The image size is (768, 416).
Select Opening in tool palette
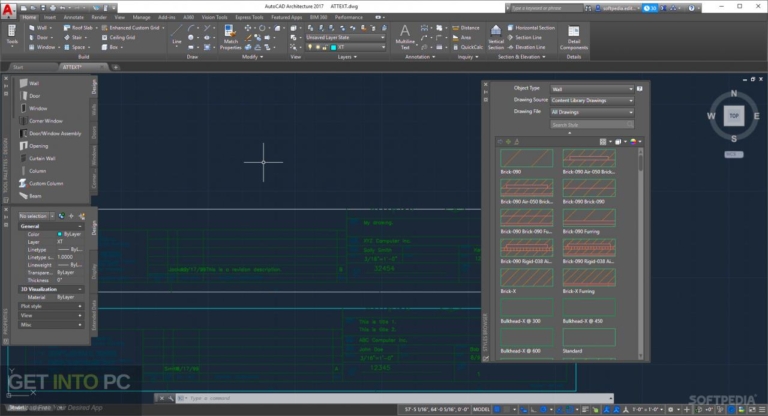pyautogui.click(x=33, y=146)
